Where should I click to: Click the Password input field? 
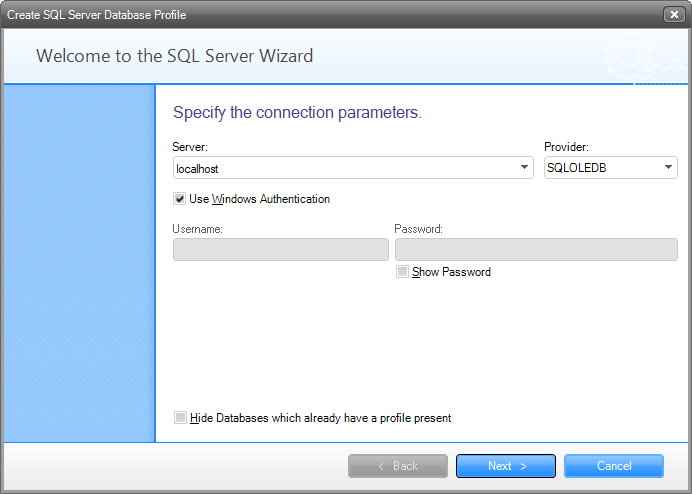pos(536,249)
